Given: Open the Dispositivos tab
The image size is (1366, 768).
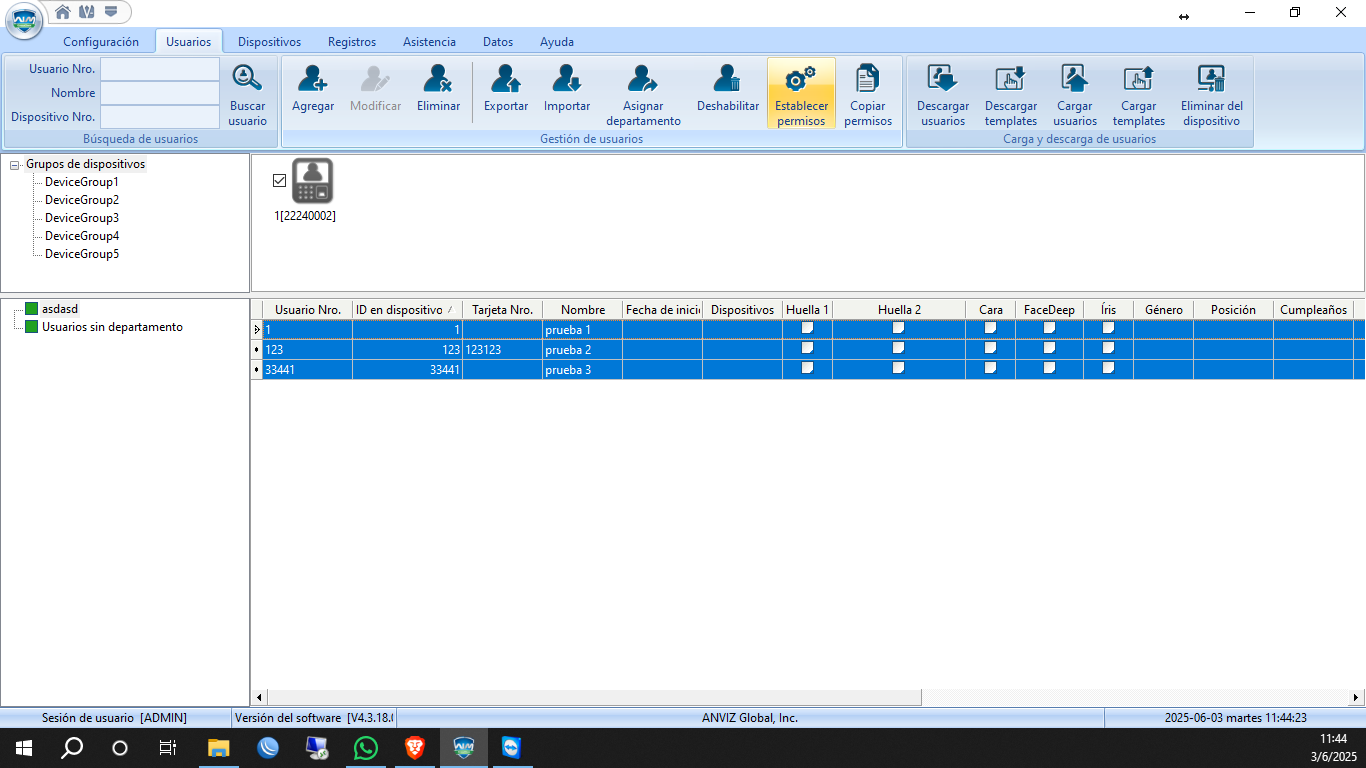Looking at the screenshot, I should point(270,42).
